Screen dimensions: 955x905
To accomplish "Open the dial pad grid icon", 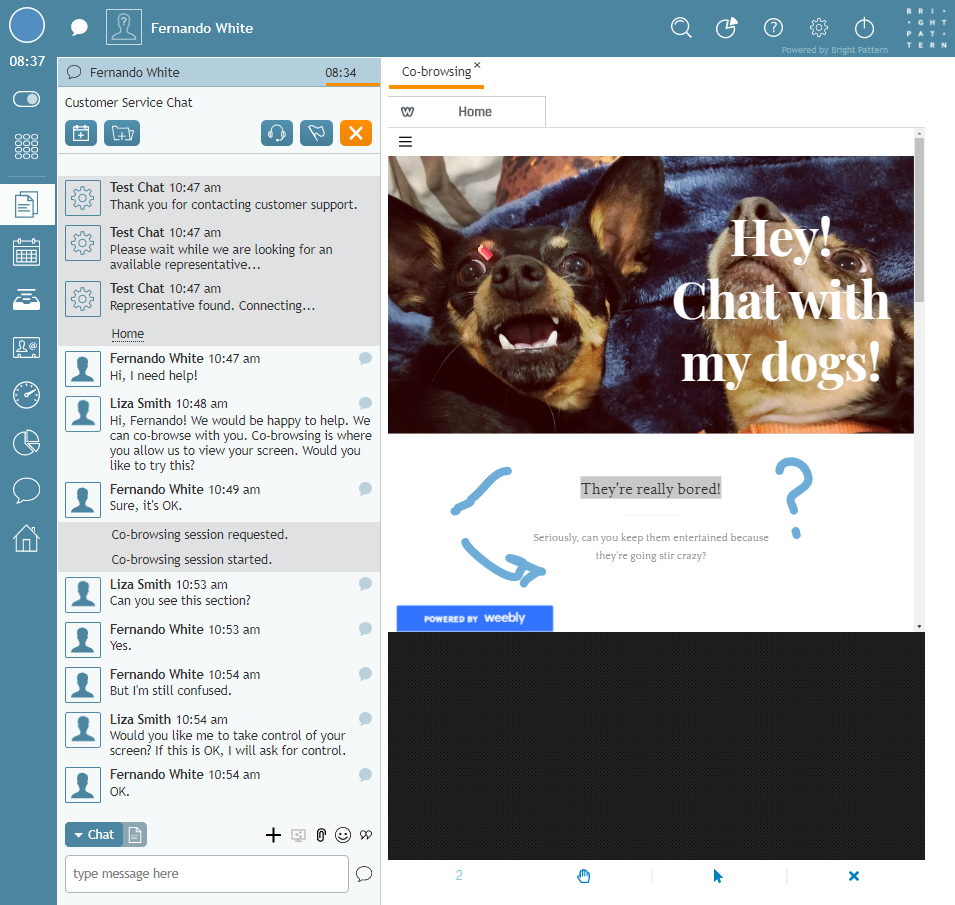I will tap(27, 147).
